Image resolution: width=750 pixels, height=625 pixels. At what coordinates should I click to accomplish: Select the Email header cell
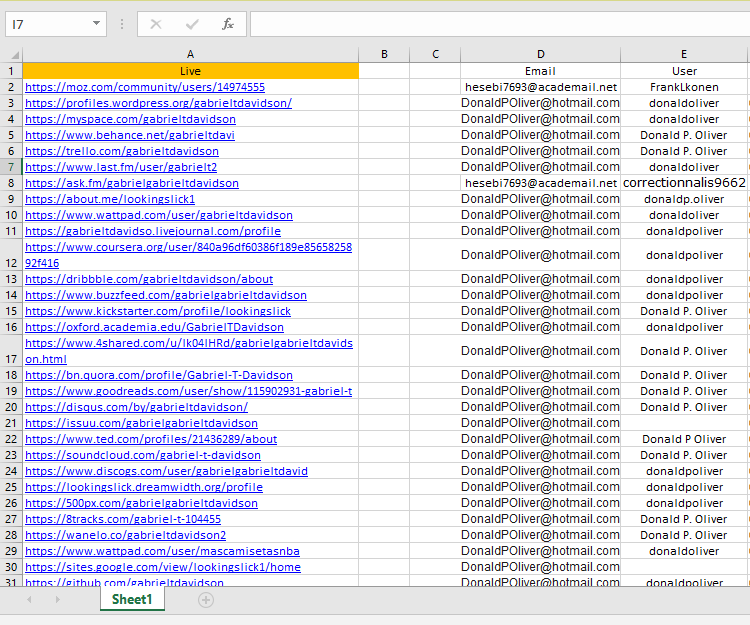click(x=540, y=71)
